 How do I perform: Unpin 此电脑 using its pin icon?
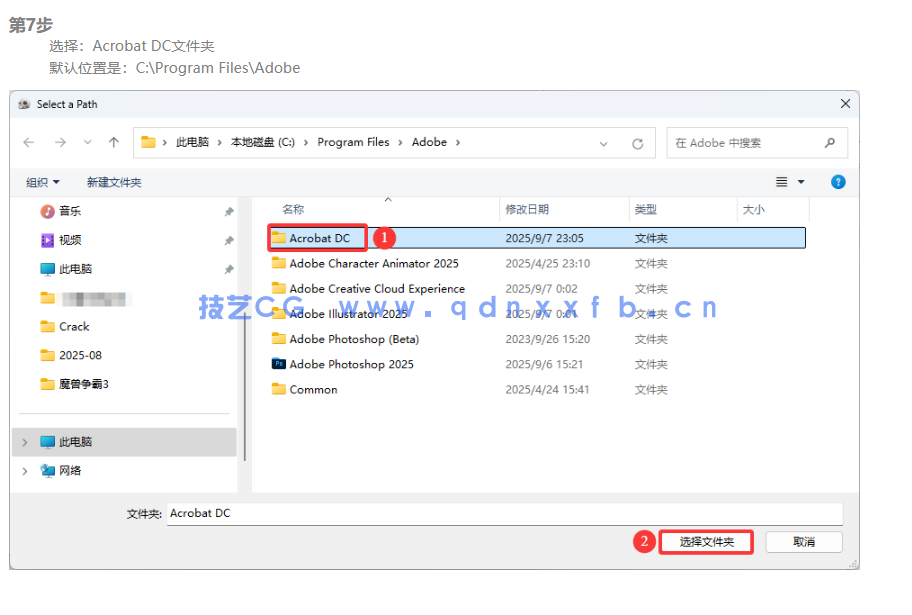point(230,268)
